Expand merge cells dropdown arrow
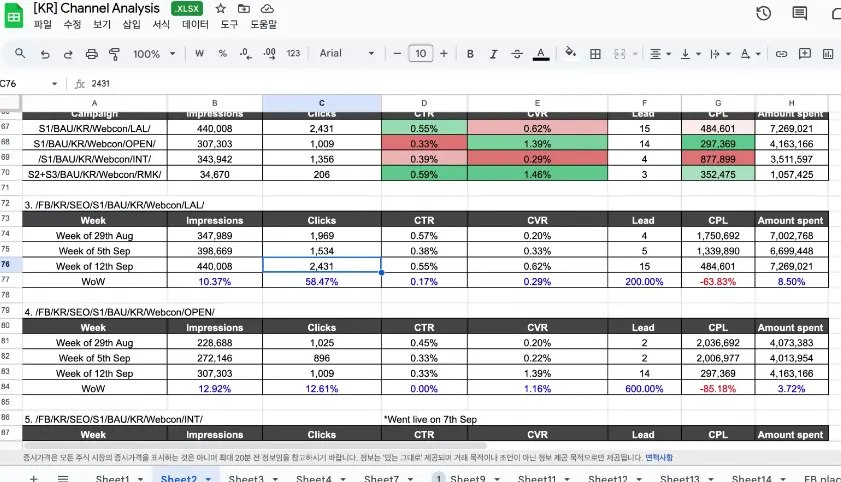Image resolution: width=841 pixels, height=482 pixels. click(x=635, y=54)
